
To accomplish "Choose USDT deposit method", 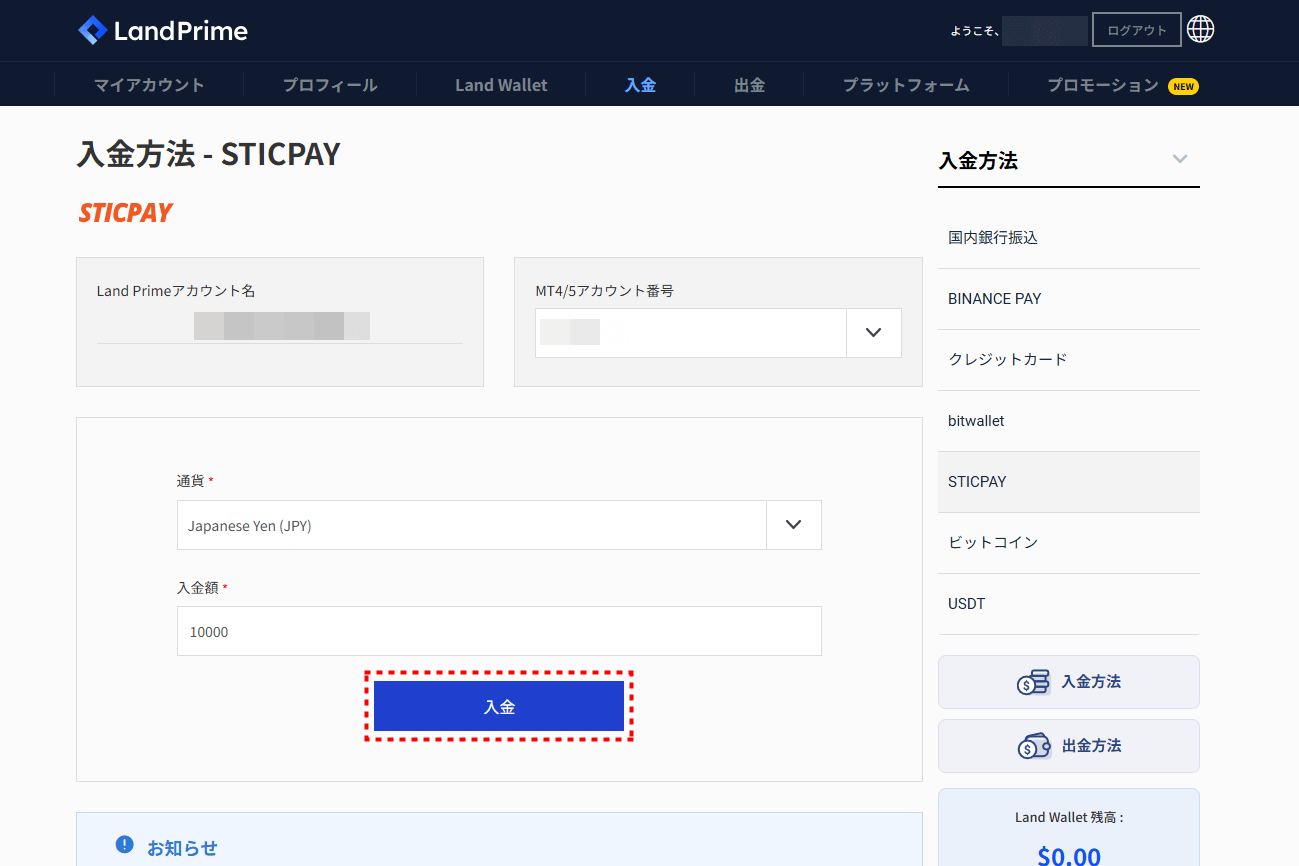I will tap(1069, 604).
